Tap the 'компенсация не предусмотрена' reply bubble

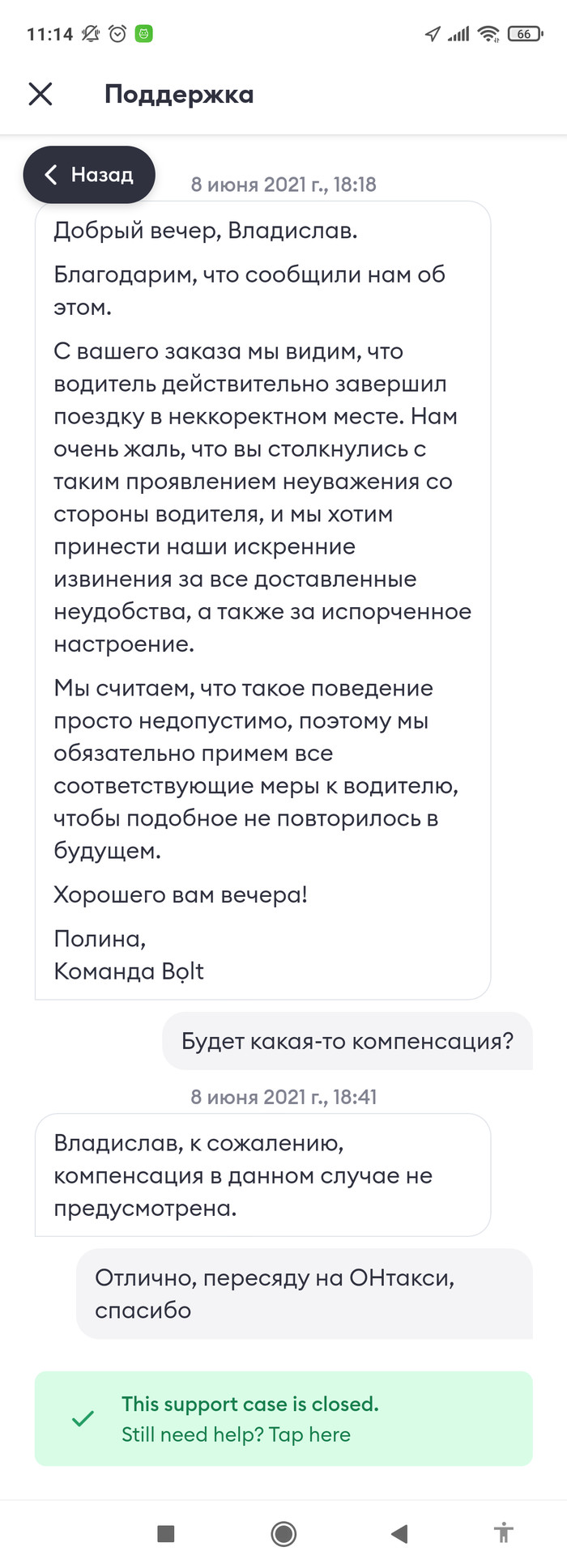pyautogui.click(x=262, y=1175)
